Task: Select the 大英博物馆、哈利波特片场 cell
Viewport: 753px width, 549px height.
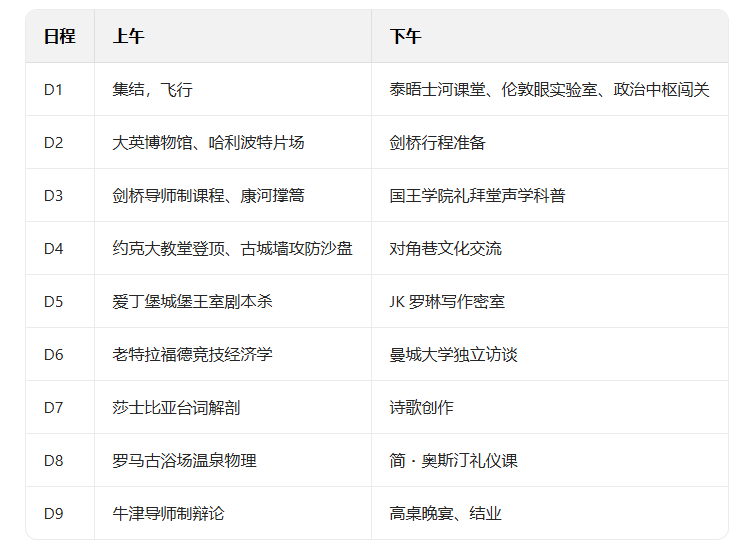Action: coord(208,143)
